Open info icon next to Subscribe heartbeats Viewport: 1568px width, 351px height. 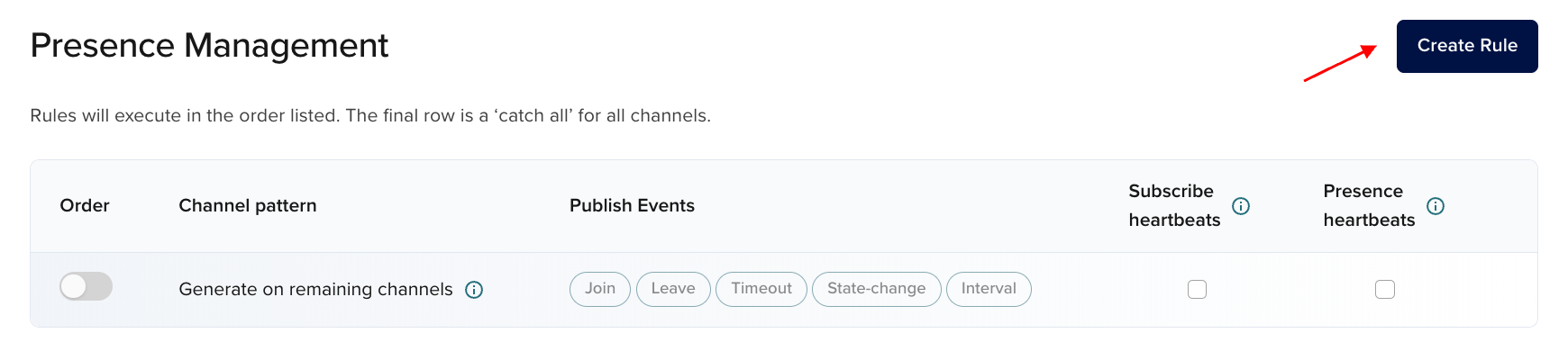1241,206
